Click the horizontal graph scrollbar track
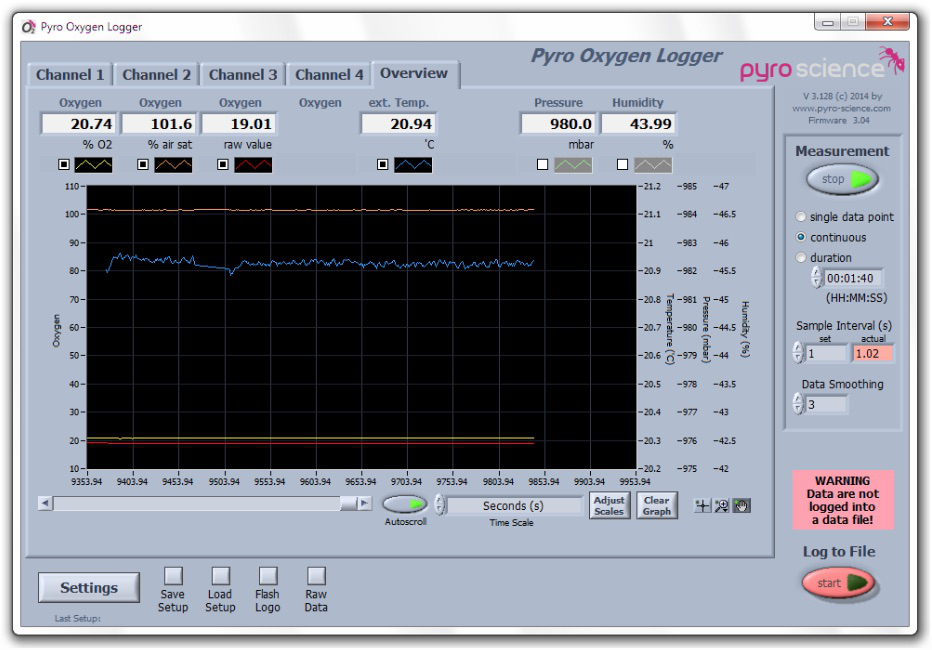The height and width of the screenshot is (650, 932). [x=200, y=504]
